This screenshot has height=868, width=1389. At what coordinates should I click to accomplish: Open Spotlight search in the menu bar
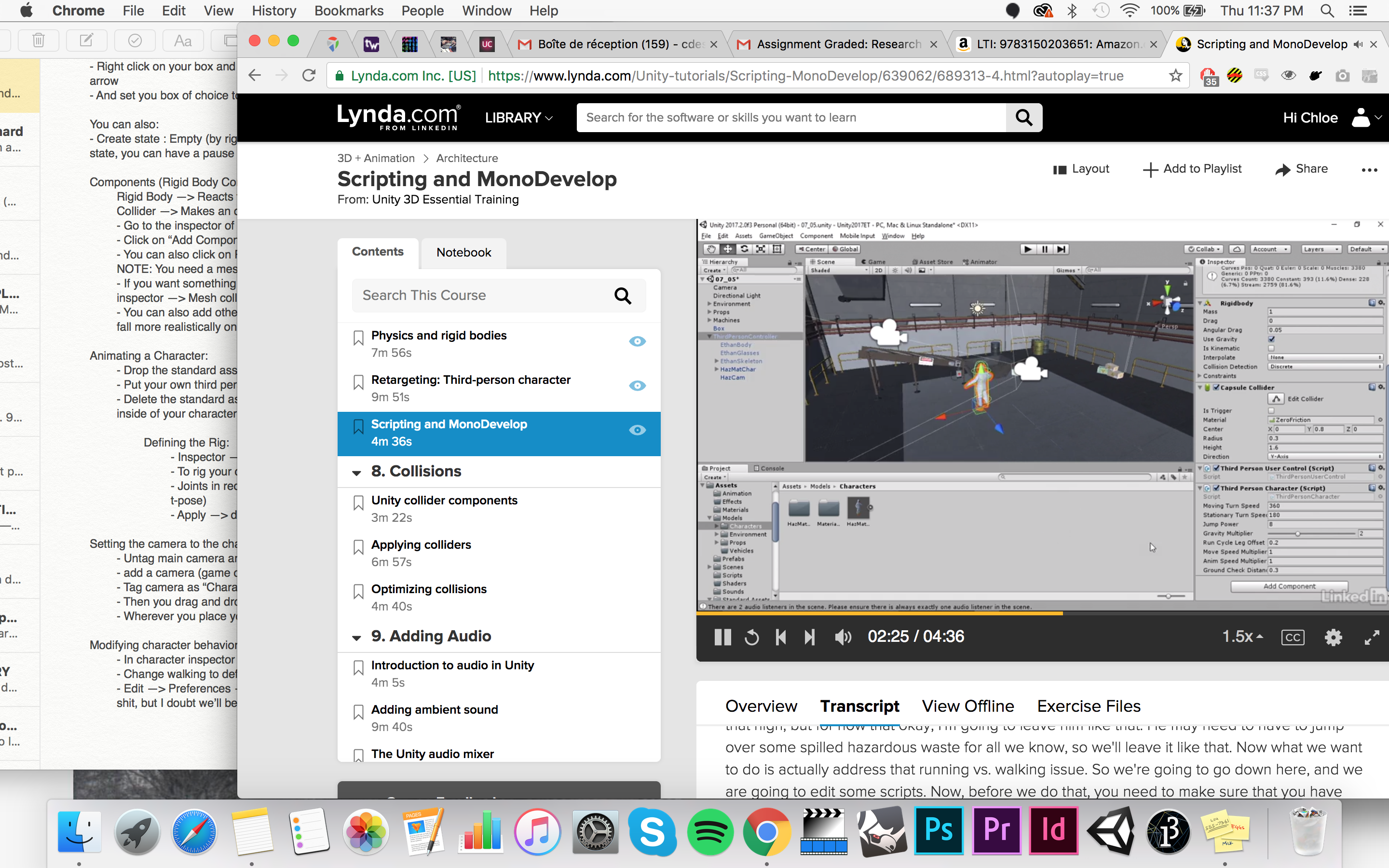[x=1327, y=10]
